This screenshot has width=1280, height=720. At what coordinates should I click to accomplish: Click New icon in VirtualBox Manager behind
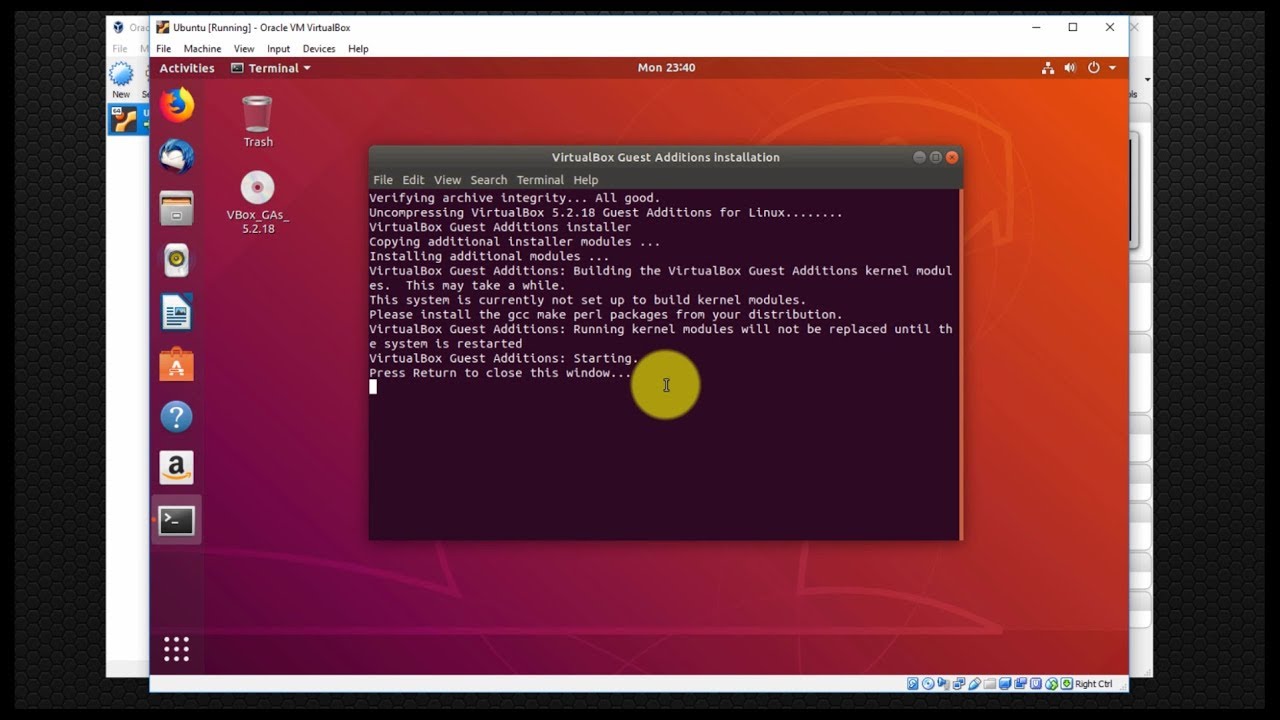coord(121,79)
